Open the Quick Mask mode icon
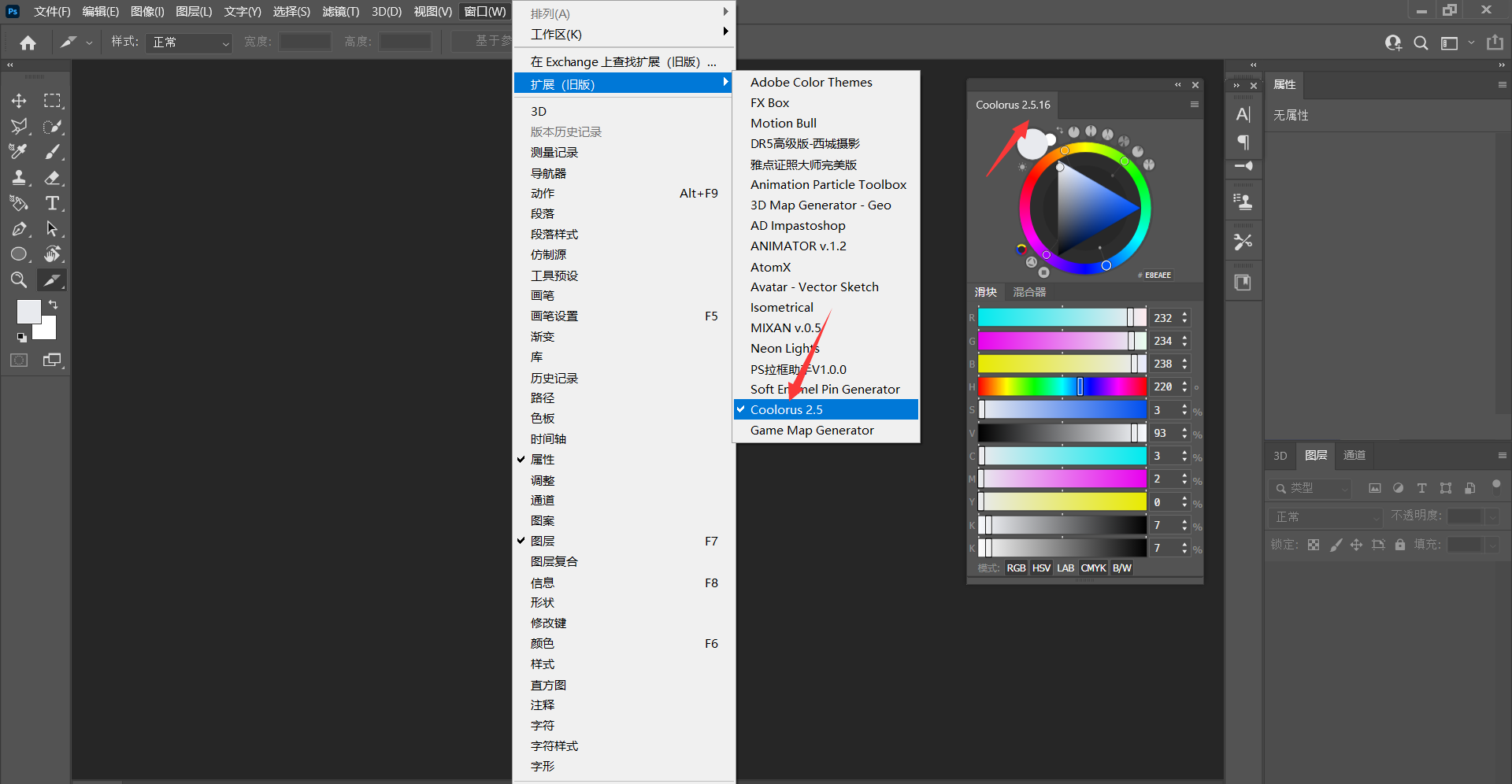Screen dimensions: 1512x784 [x=19, y=360]
